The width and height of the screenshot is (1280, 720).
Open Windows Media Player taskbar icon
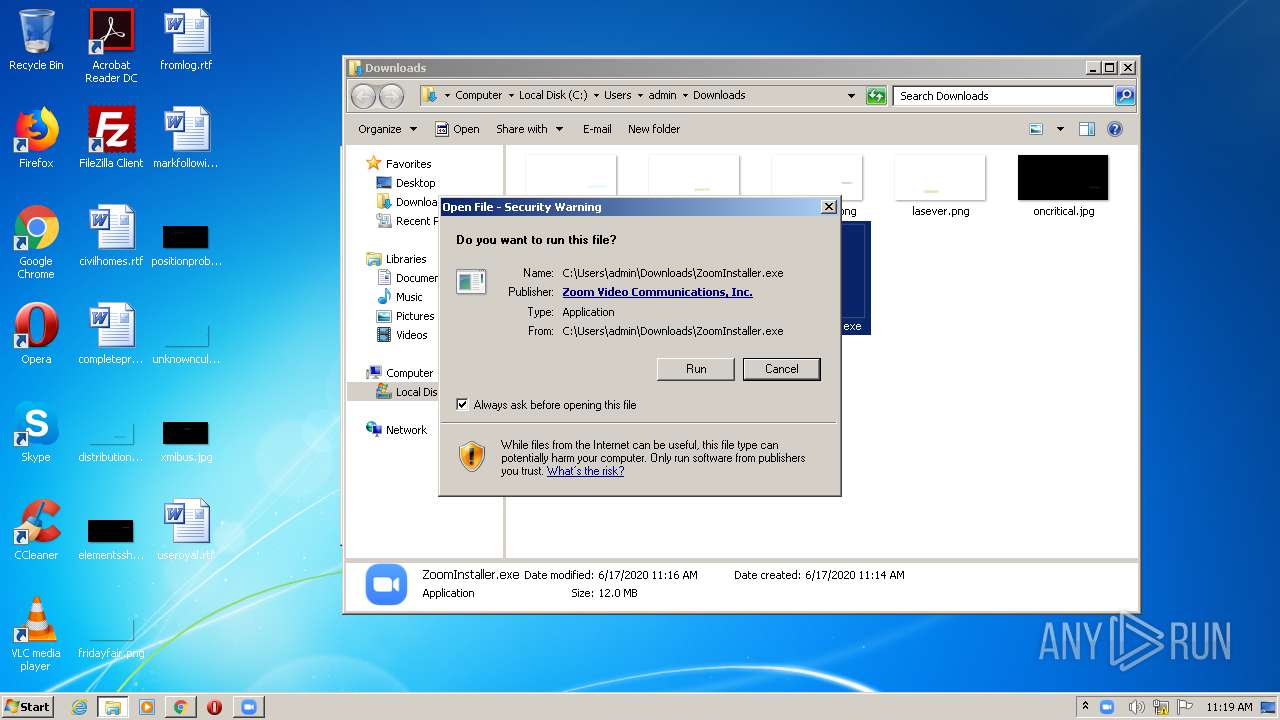(x=147, y=707)
